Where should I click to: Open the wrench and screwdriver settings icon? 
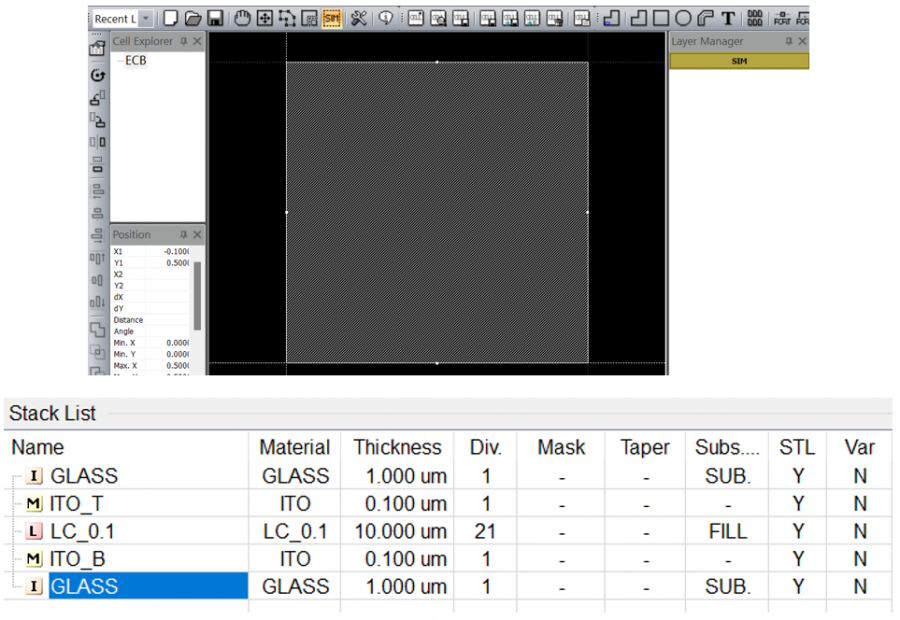(359, 18)
